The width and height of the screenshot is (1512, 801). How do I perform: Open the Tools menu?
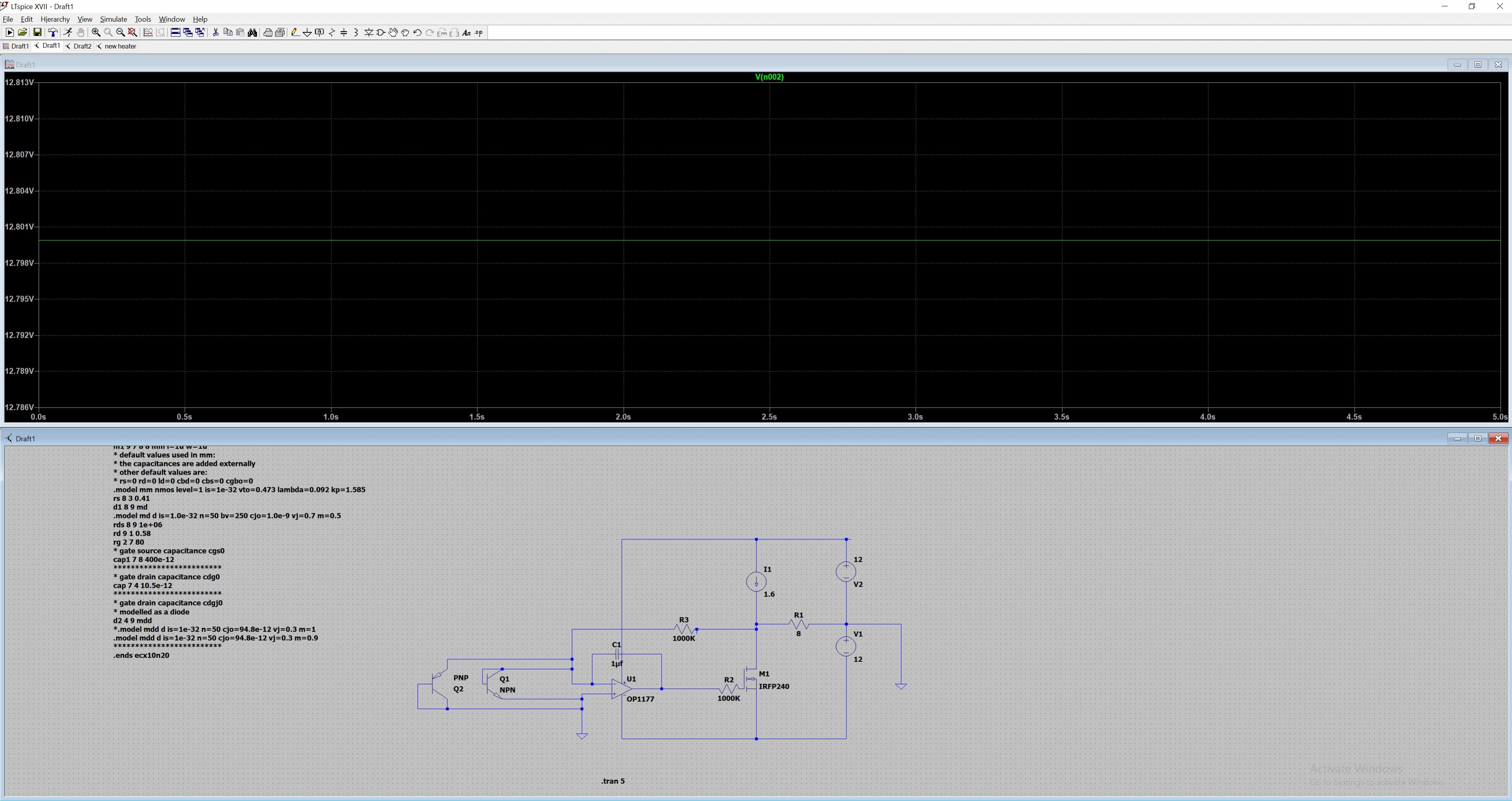[x=143, y=19]
